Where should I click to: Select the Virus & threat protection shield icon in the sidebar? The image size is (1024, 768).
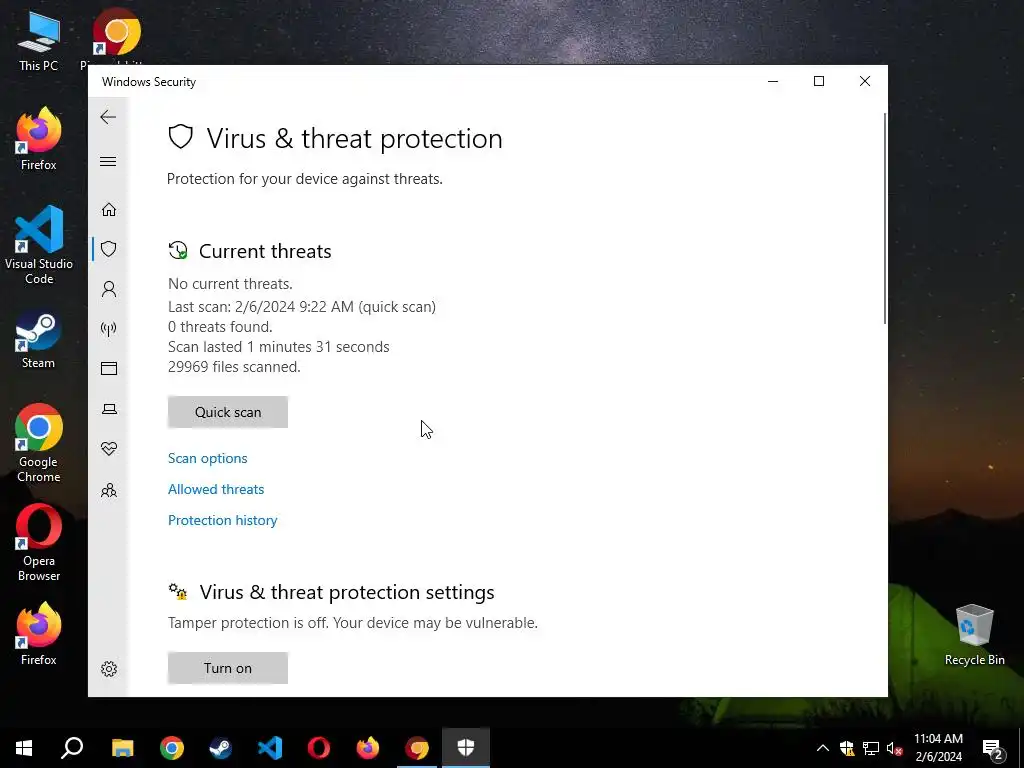109,249
